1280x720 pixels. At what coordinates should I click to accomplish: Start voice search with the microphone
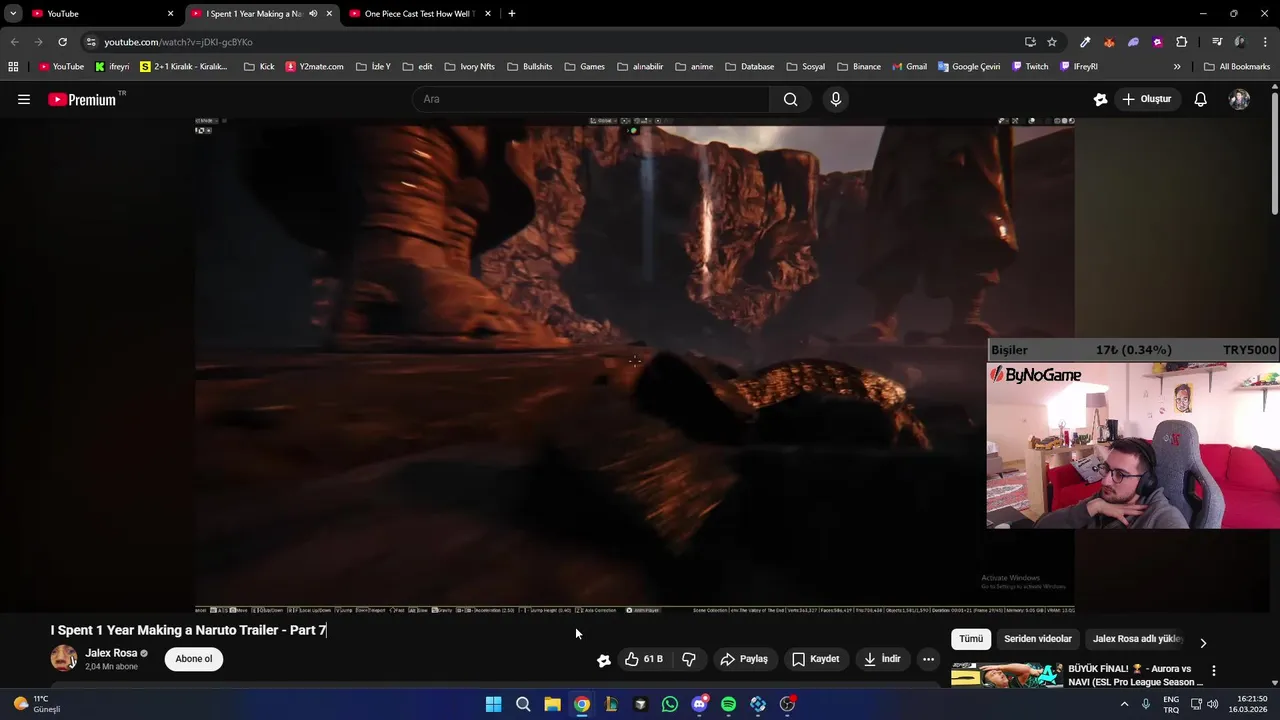pos(836,99)
